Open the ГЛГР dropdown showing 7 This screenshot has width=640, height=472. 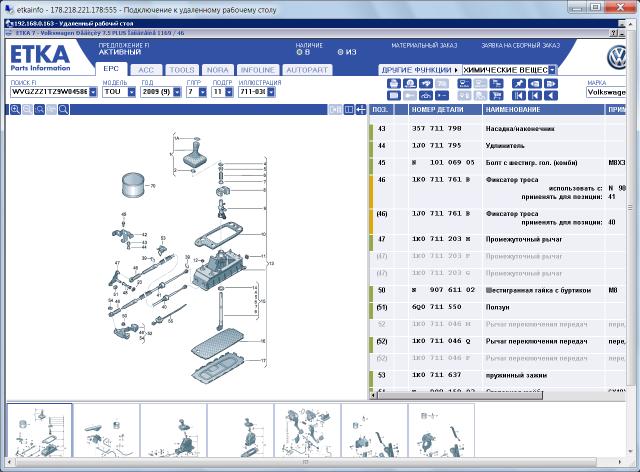point(203,92)
